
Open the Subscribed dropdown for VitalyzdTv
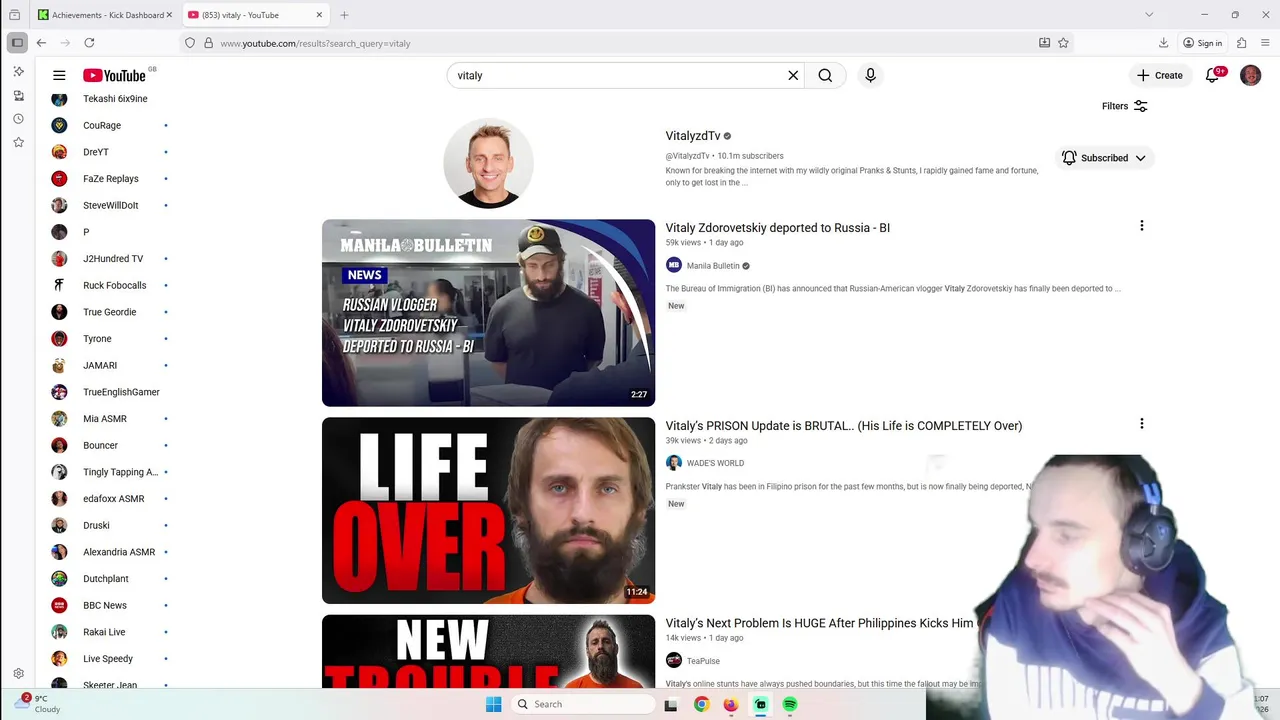tap(1104, 158)
